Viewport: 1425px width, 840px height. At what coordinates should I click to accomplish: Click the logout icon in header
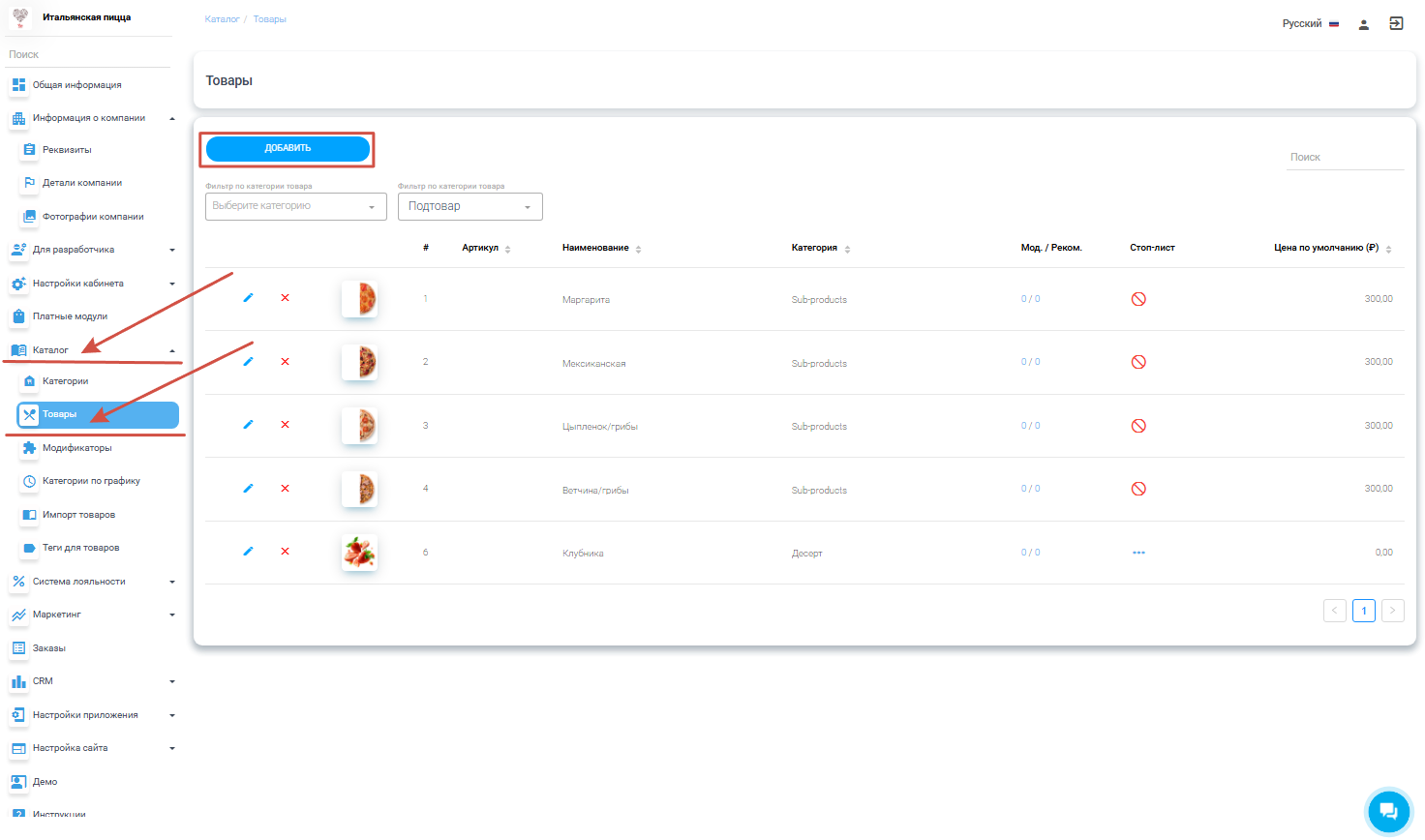(x=1396, y=24)
